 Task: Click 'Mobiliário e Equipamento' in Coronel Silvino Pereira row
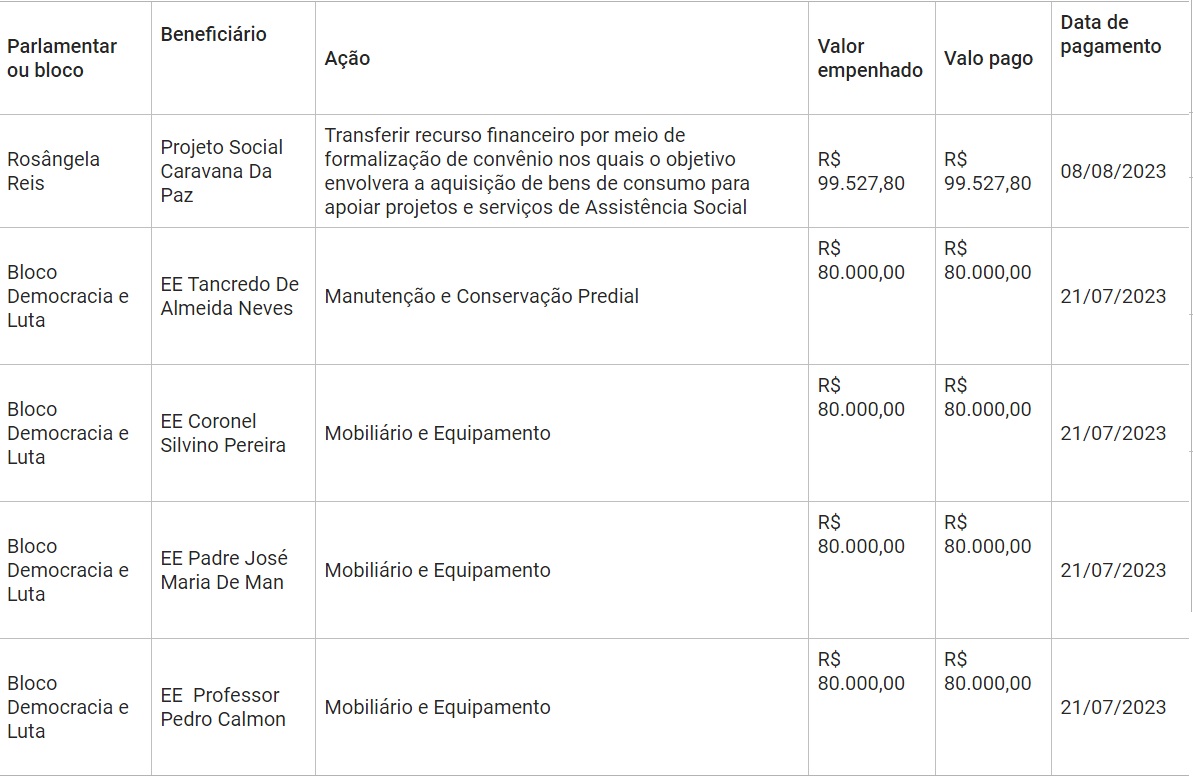437,433
